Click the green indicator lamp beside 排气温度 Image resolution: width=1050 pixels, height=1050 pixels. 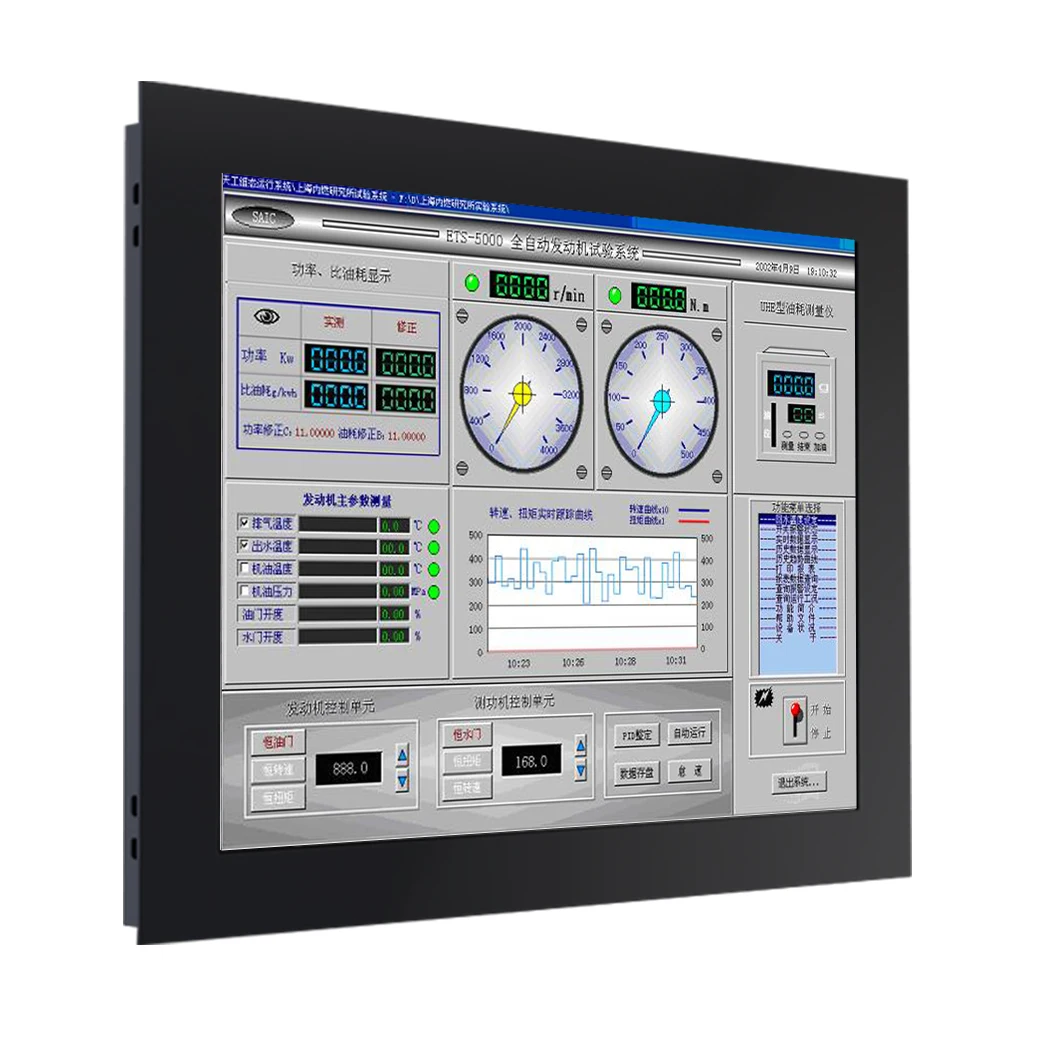(434, 526)
